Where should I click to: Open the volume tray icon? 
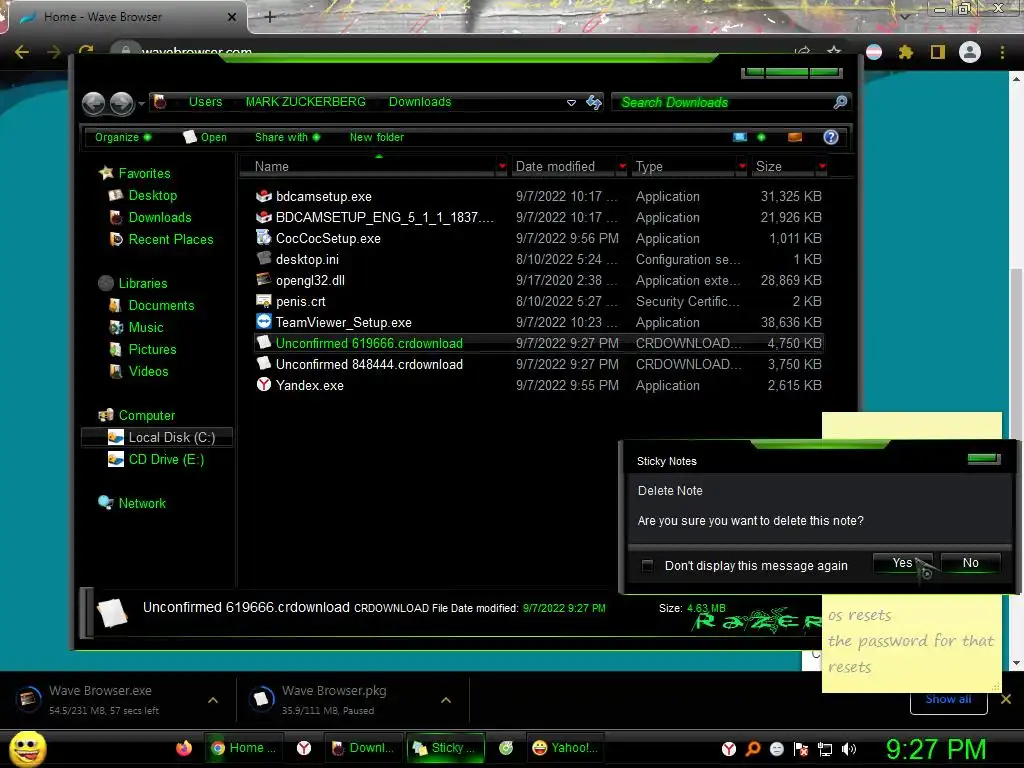(x=849, y=749)
